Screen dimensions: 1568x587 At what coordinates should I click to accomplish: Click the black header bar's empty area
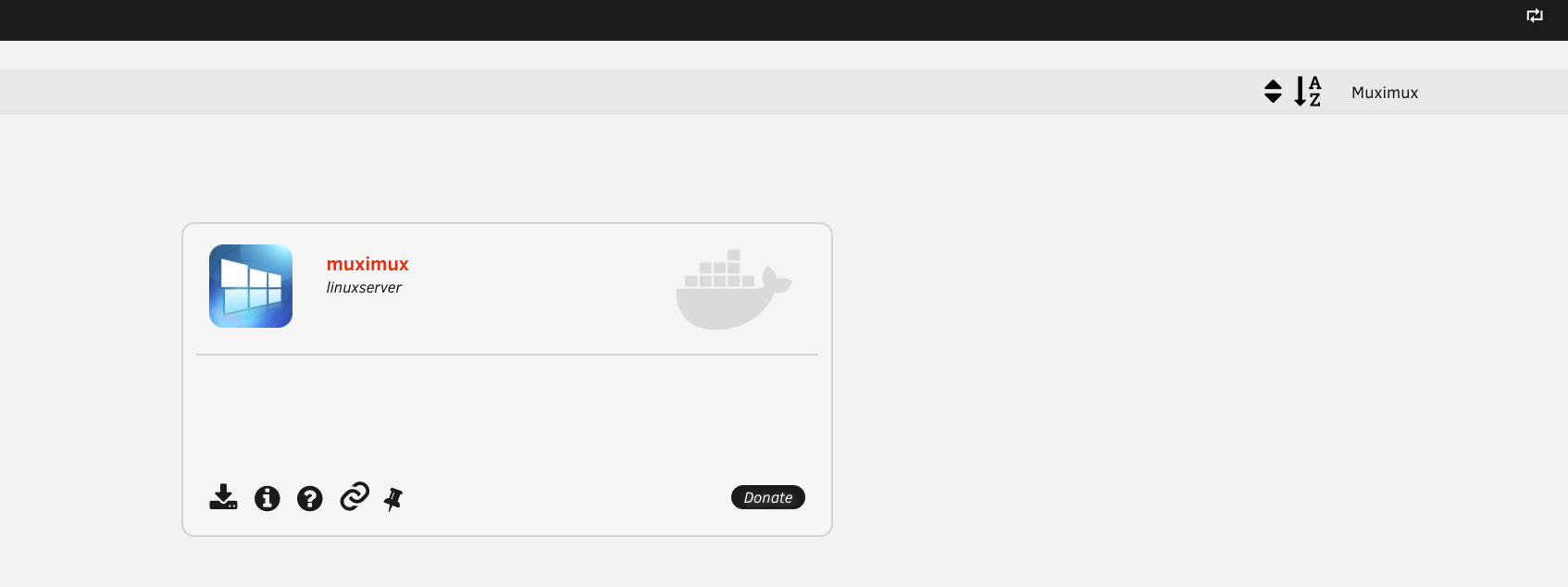740,19
